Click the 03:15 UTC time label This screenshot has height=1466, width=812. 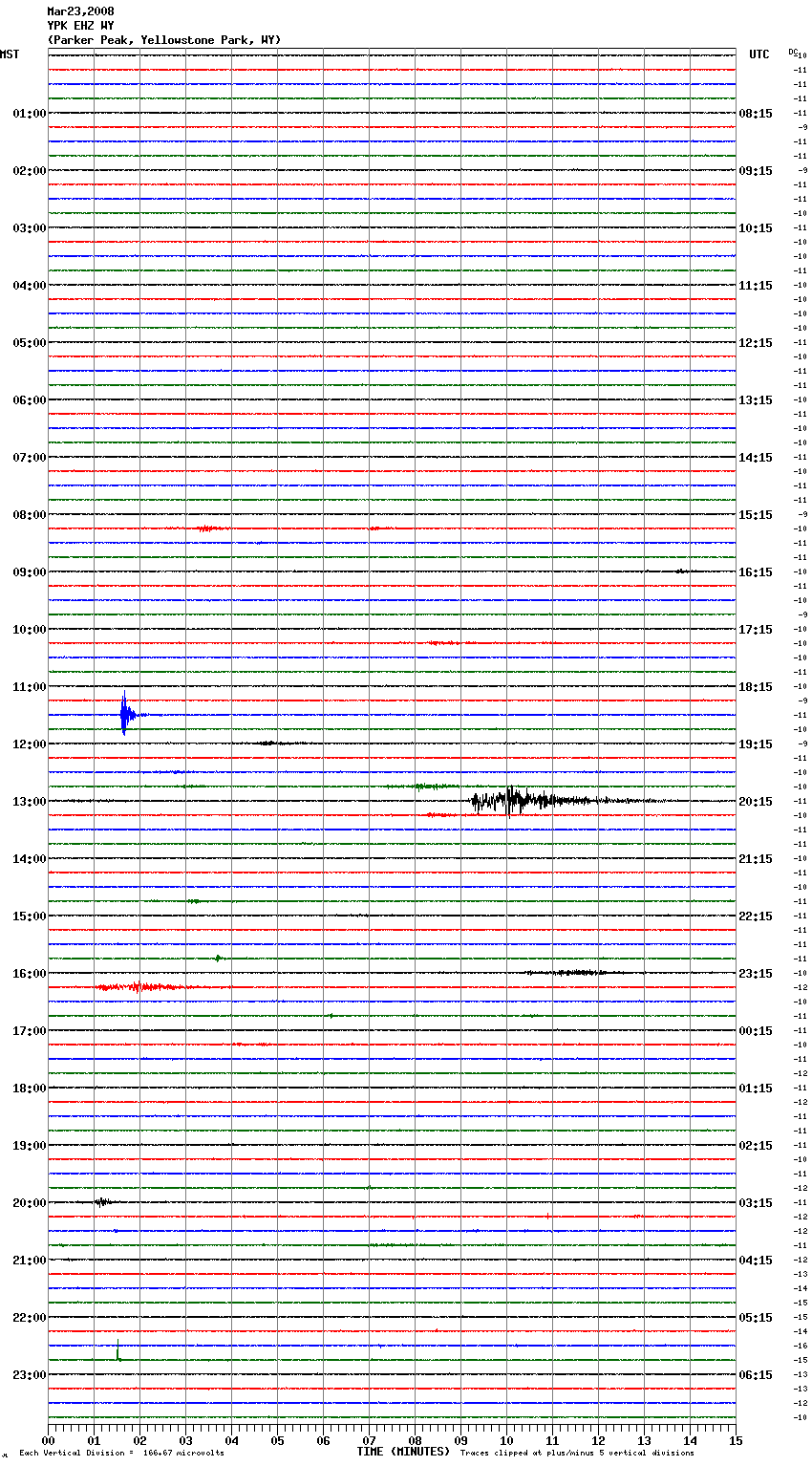click(756, 1203)
